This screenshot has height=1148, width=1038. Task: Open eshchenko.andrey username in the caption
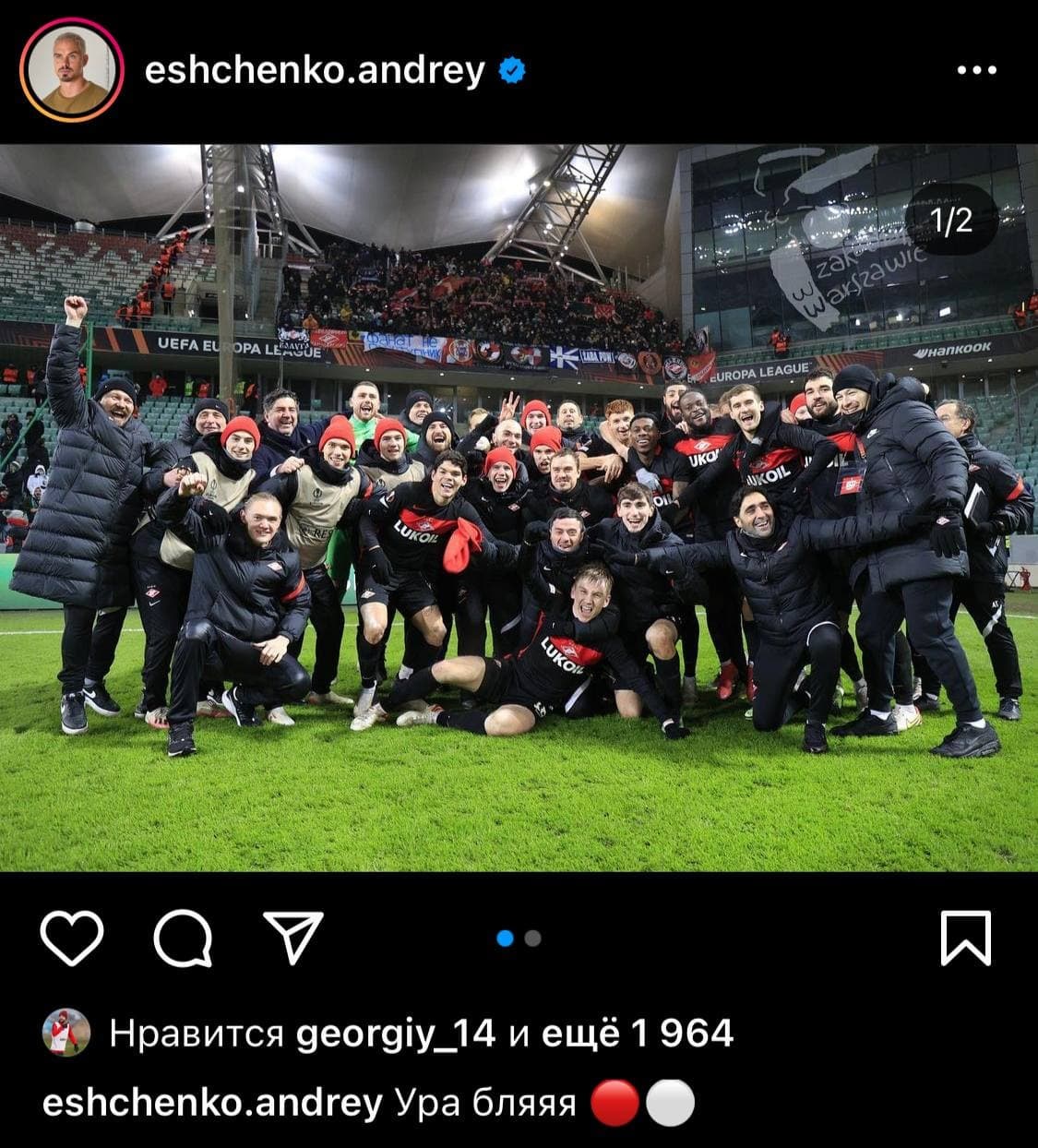coord(212,1103)
